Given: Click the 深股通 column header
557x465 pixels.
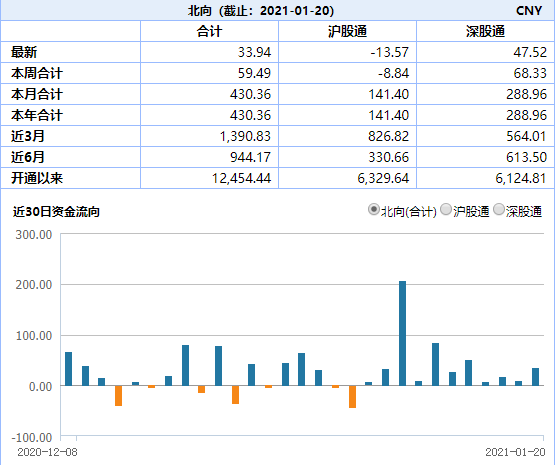Looking at the screenshot, I should (x=485, y=31).
